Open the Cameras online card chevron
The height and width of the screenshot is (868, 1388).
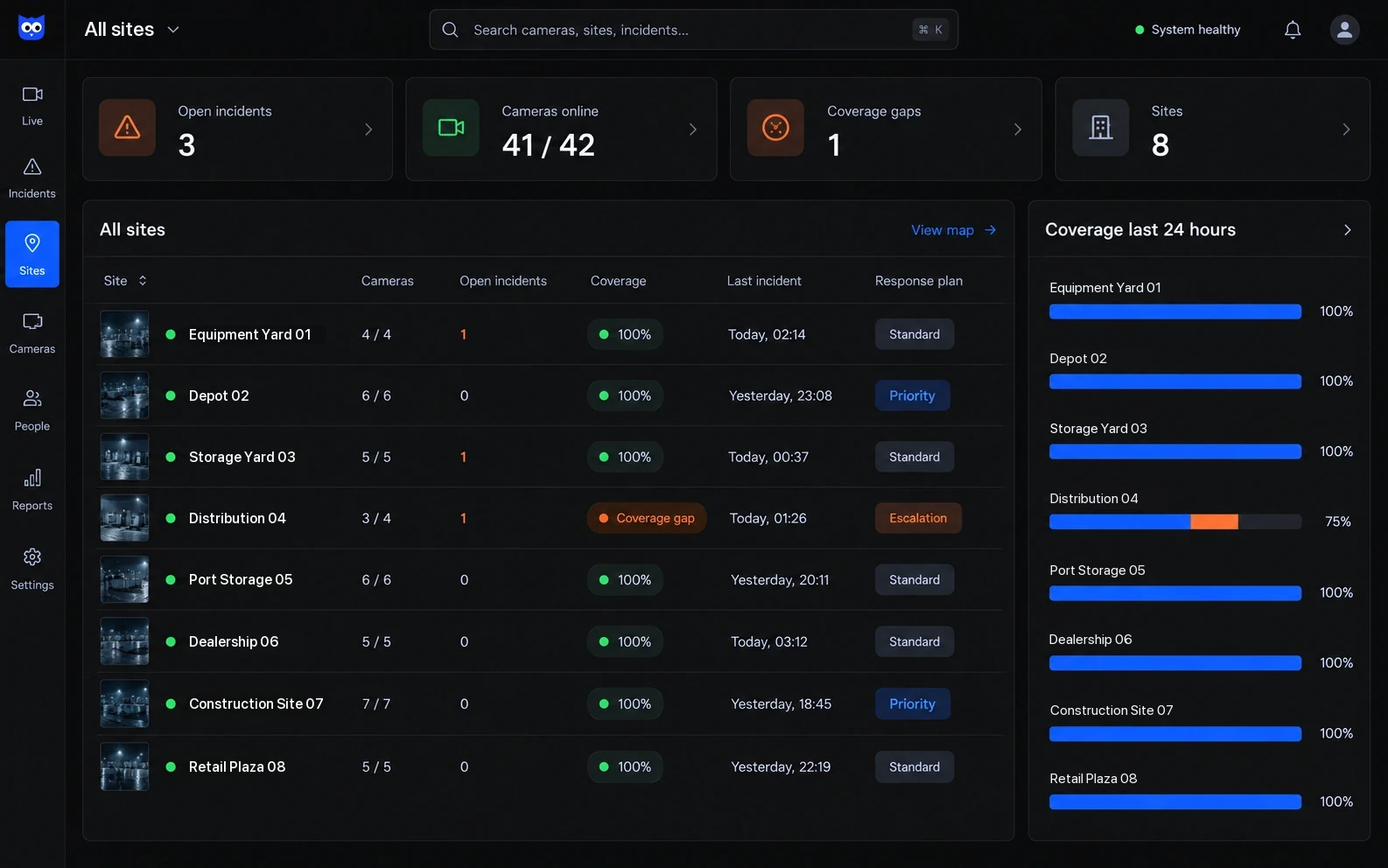[x=693, y=129]
